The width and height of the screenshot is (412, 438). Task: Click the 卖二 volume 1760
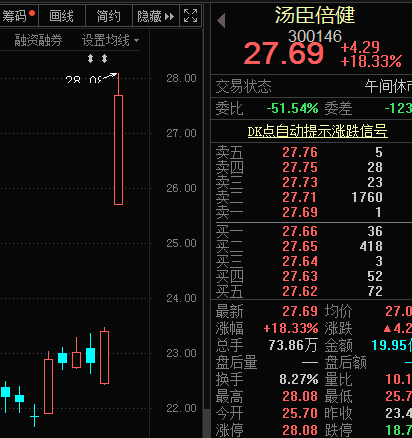tap(367, 197)
